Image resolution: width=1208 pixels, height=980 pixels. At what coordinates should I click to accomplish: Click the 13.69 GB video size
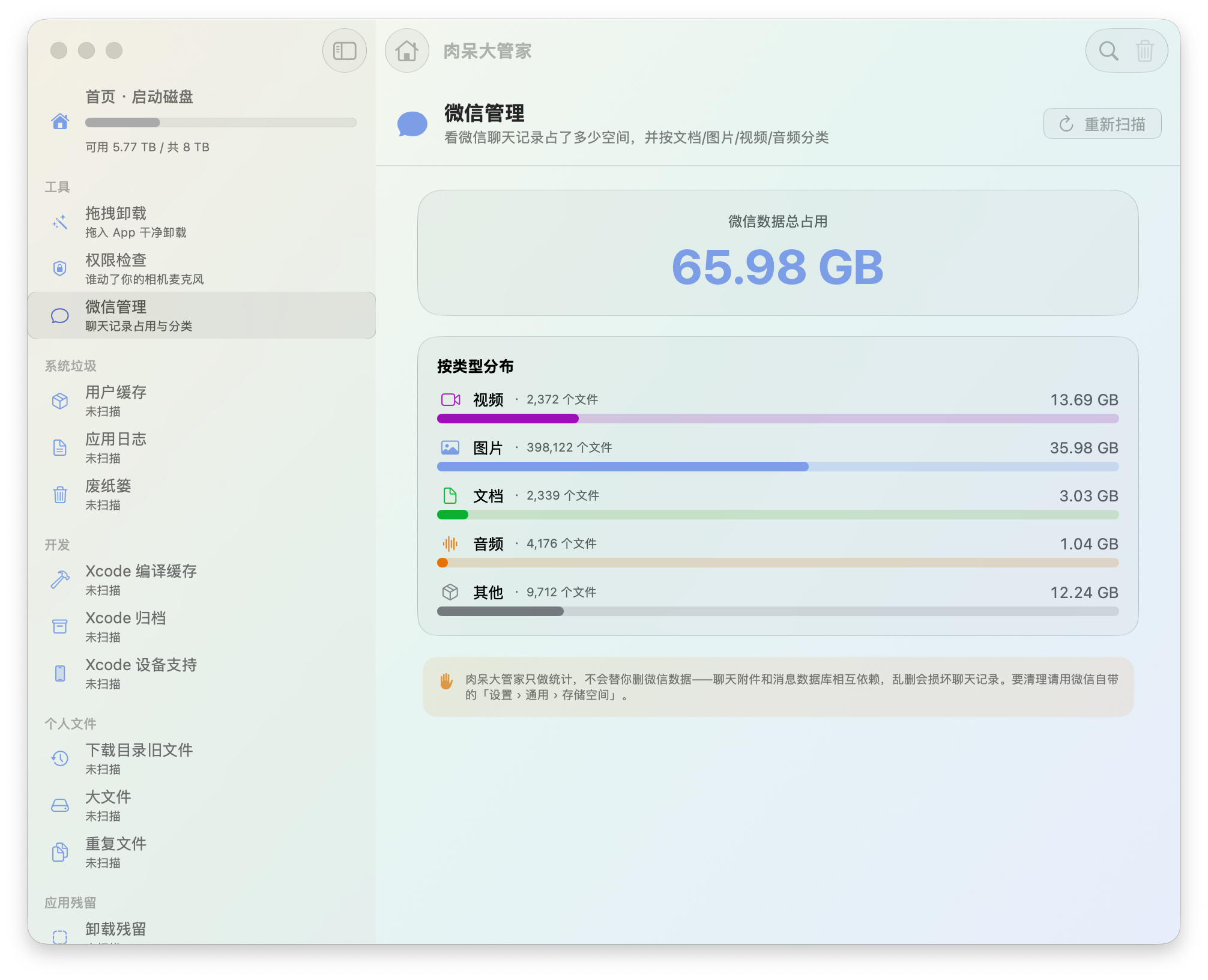[x=1084, y=400]
